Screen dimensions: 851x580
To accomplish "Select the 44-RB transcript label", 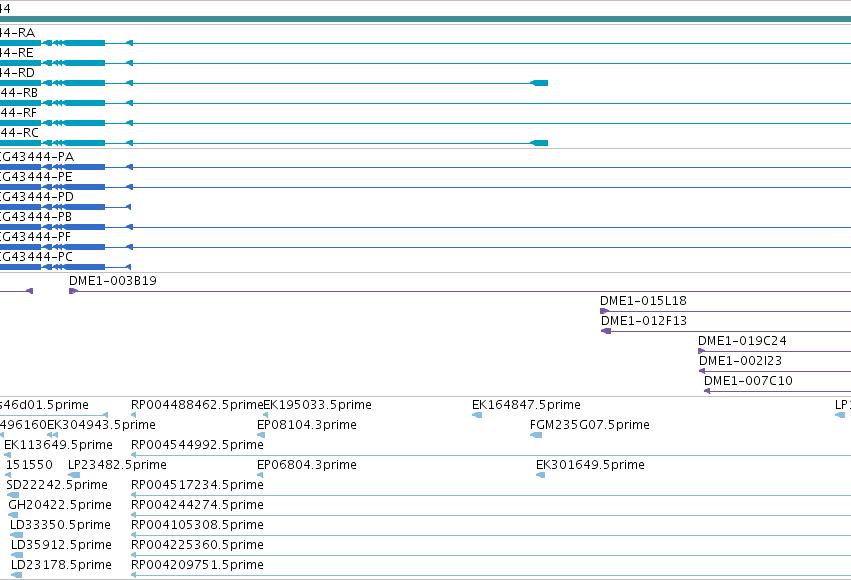I will click(19, 93).
